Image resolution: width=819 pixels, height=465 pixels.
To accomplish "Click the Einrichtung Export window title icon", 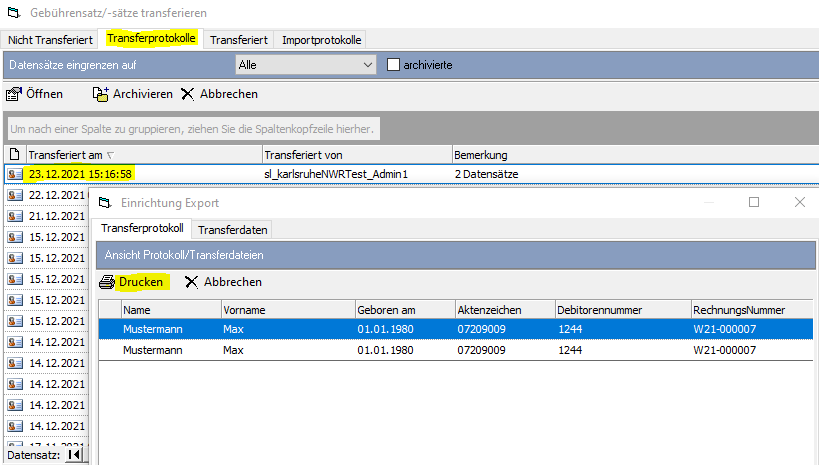I will pos(103,203).
